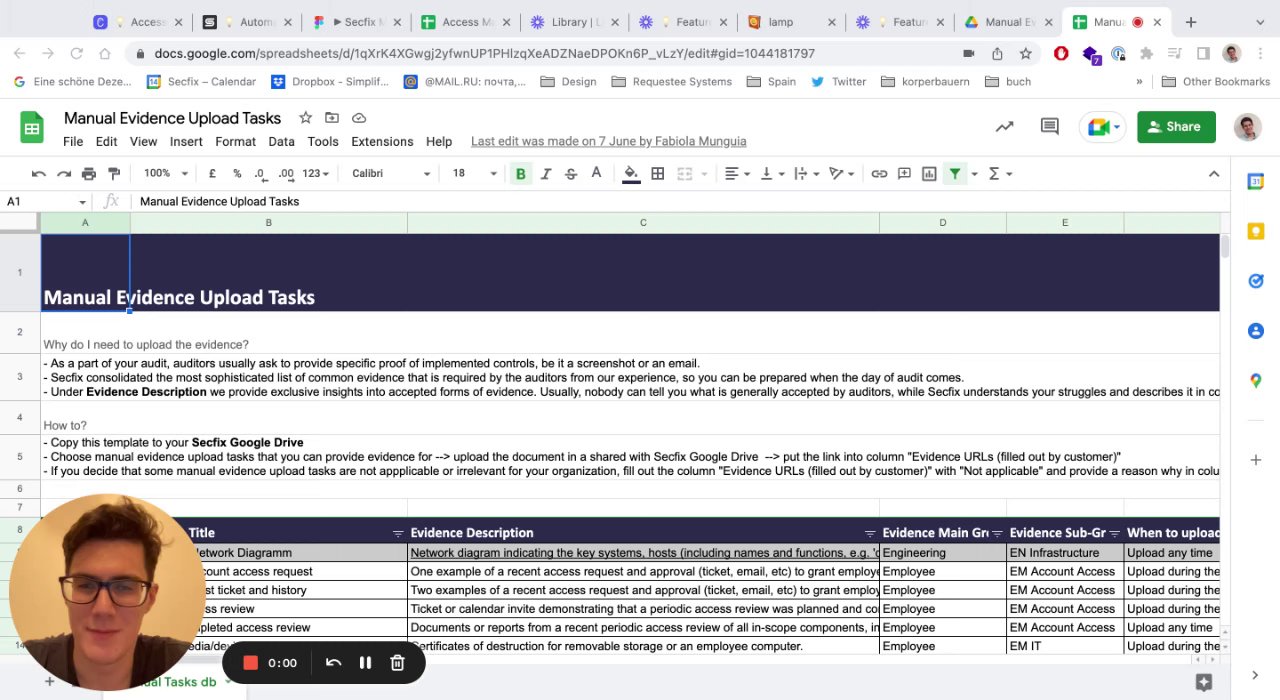Screen dimensions: 1280x700
Task: Open font size 18 dropdown
Action: tap(474, 174)
